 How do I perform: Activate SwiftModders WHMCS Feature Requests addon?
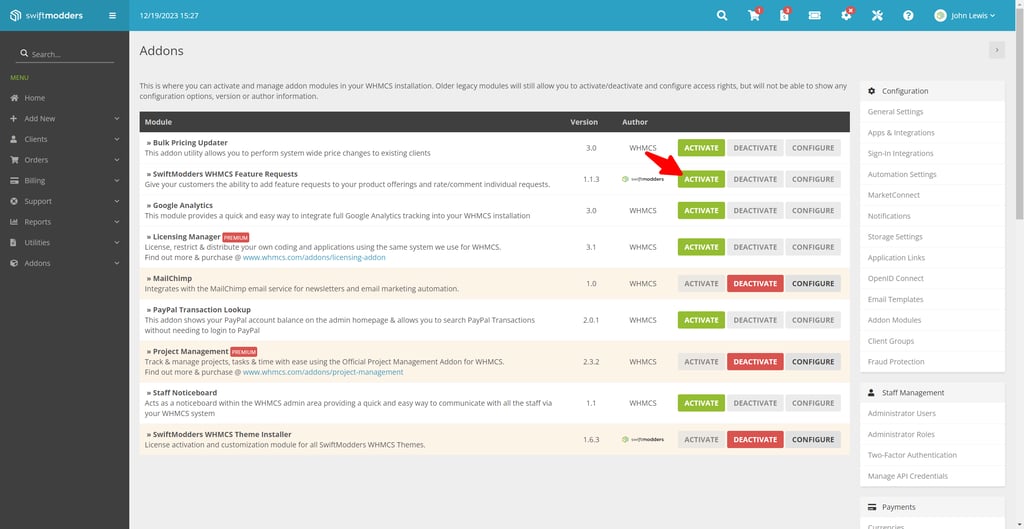(701, 179)
